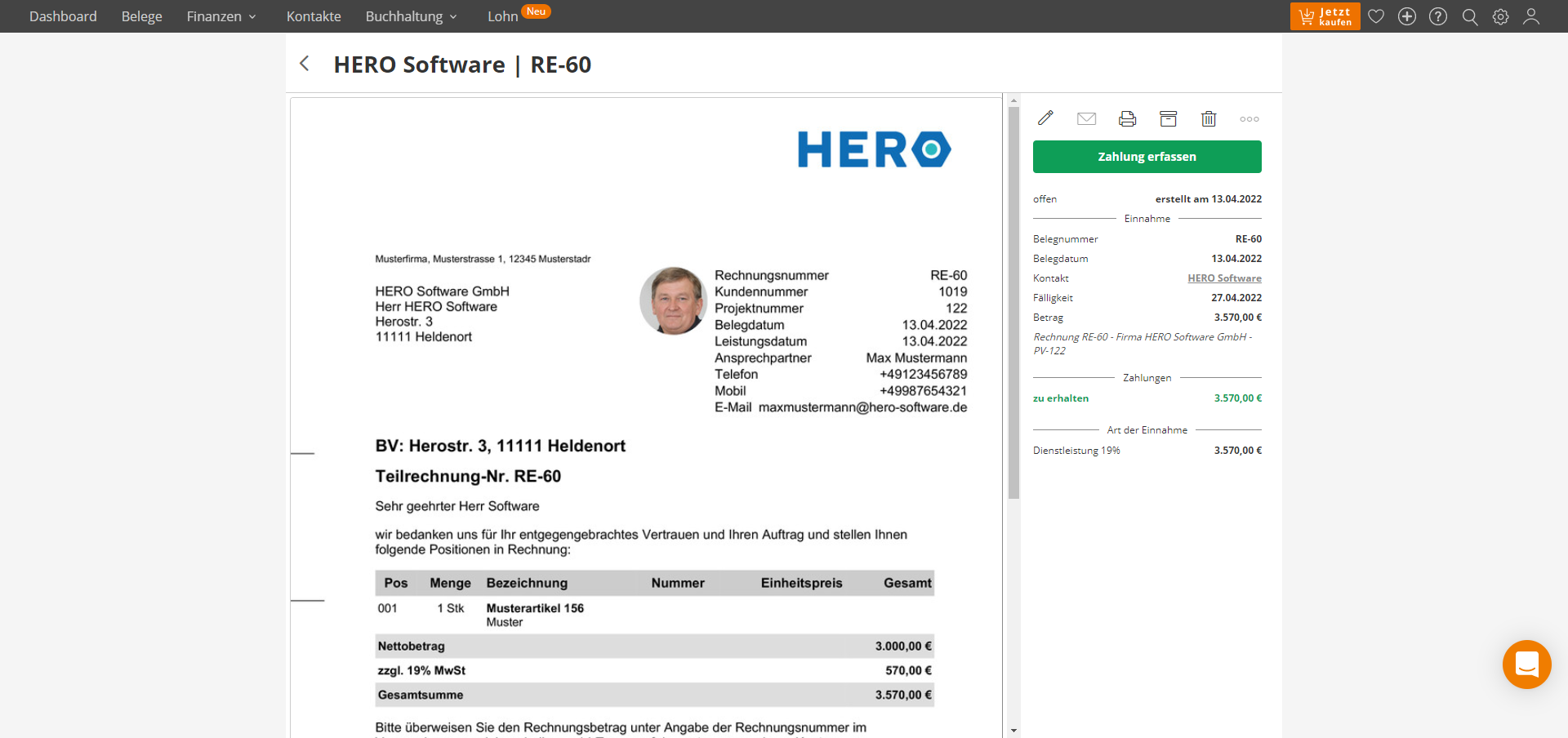The width and height of the screenshot is (1568, 738).
Task: Open the Dashboard menu item
Action: 63,16
